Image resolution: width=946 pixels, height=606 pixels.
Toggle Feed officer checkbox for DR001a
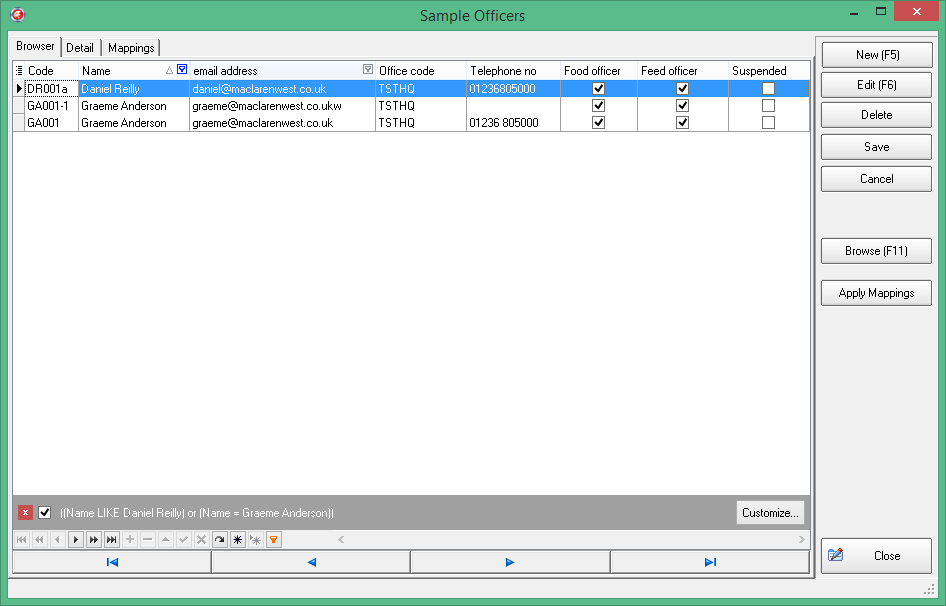(x=682, y=89)
